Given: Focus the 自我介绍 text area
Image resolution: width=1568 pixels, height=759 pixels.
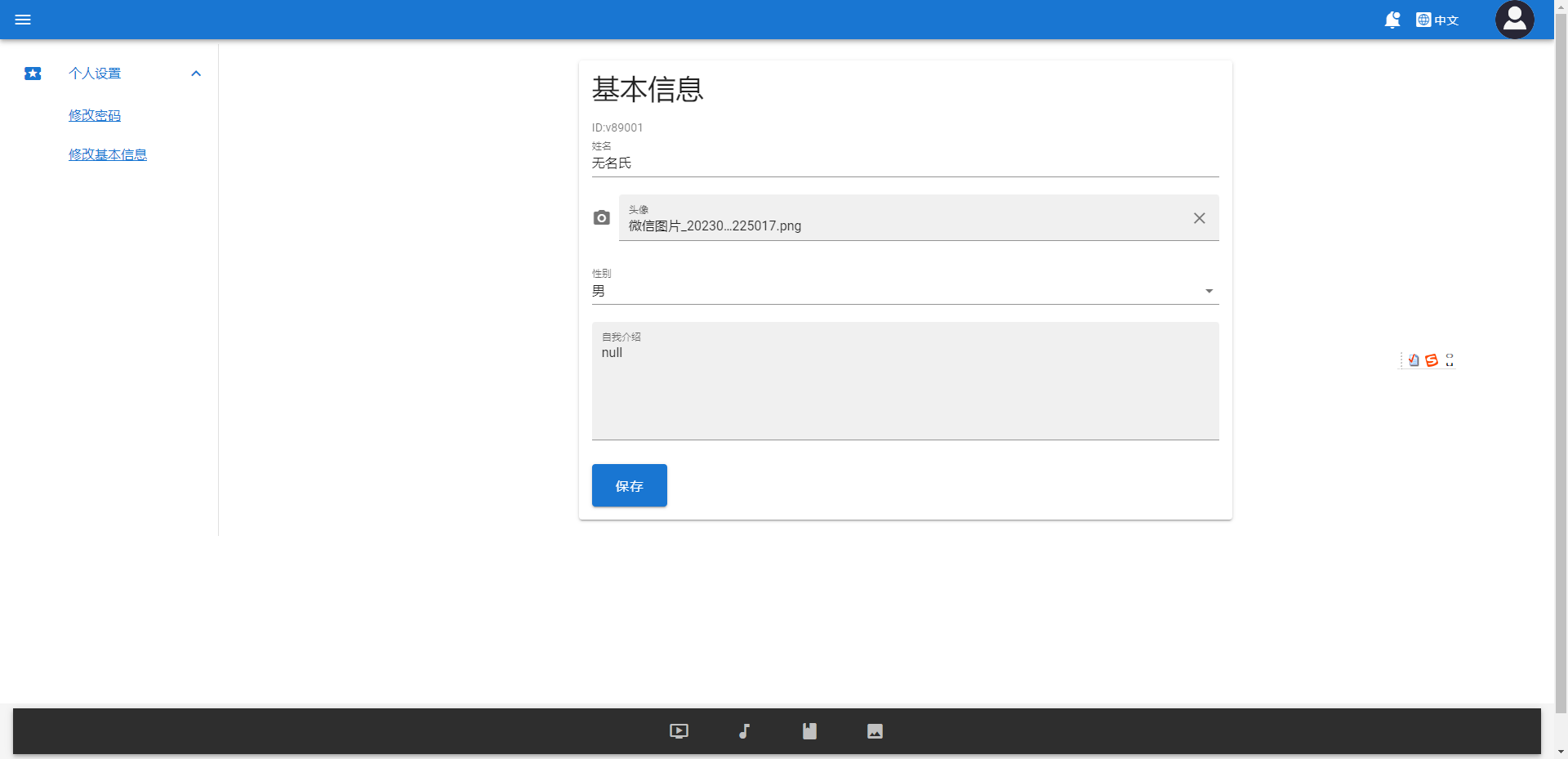Looking at the screenshot, I should pyautogui.click(x=905, y=381).
